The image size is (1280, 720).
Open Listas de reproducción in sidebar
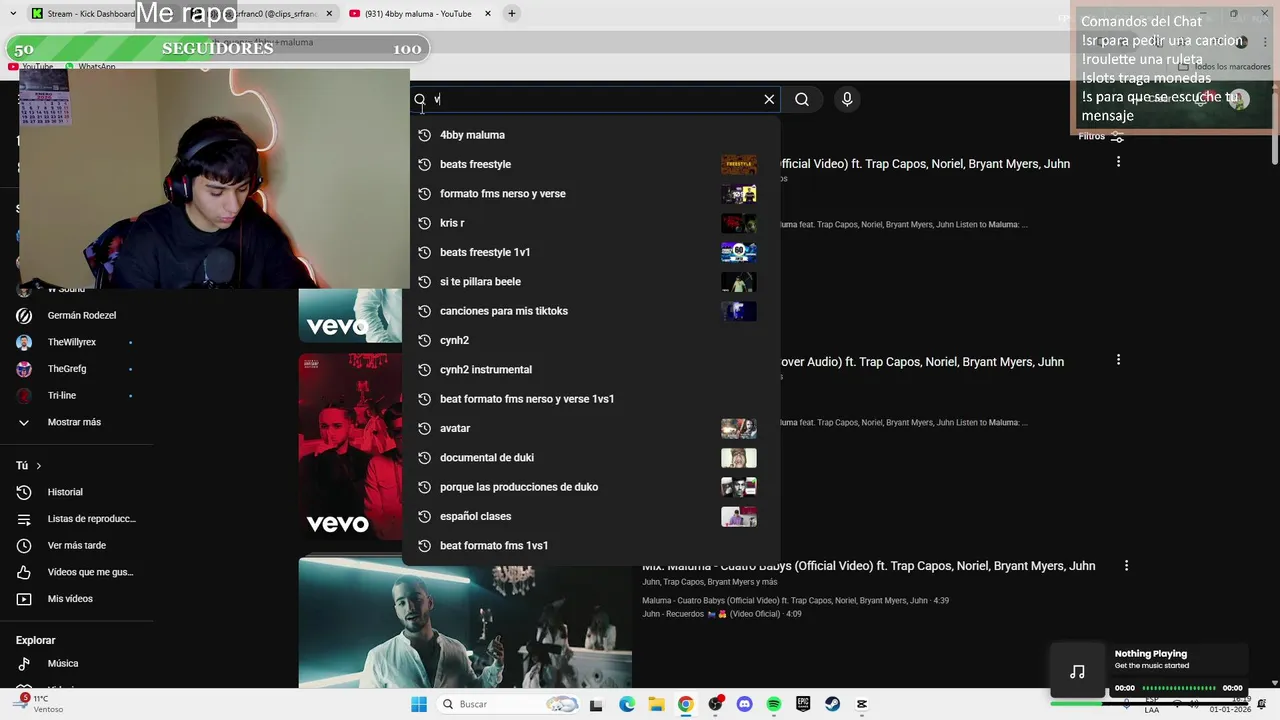point(76,519)
